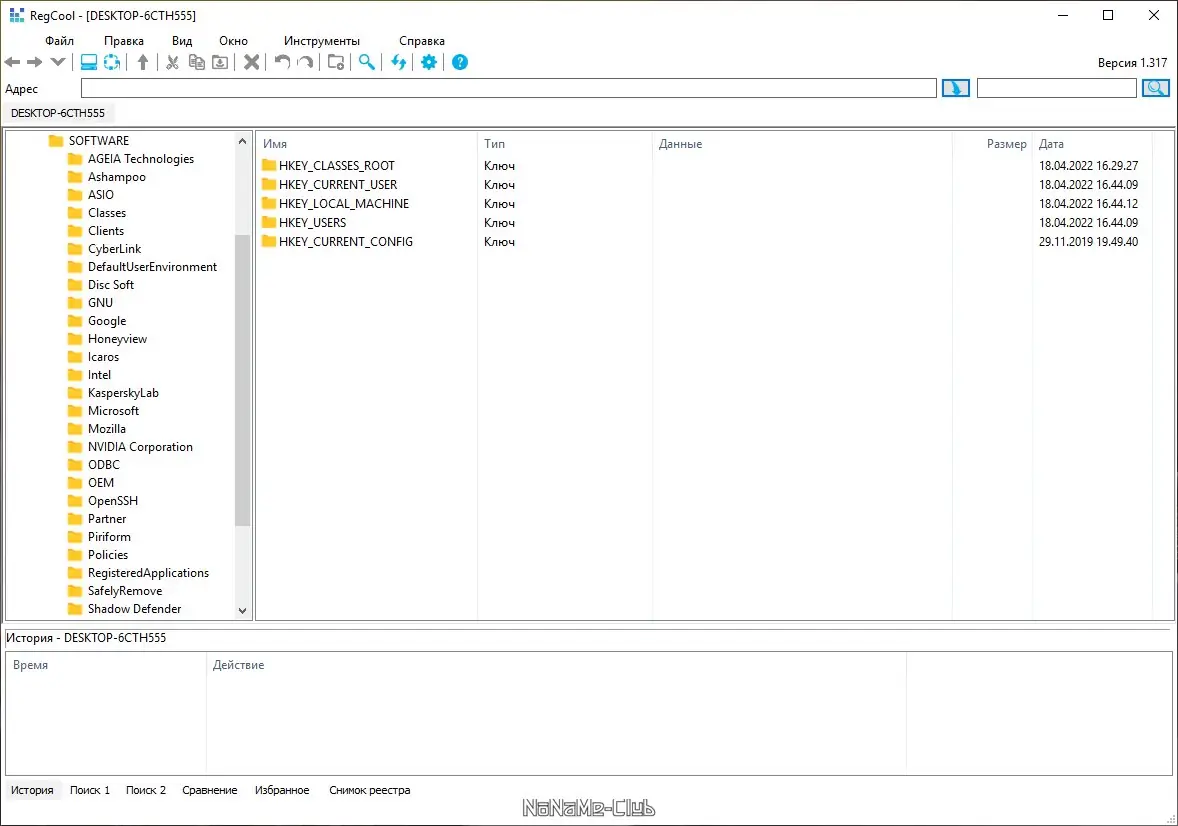The width and height of the screenshot is (1178, 826).
Task: Switch to the История tab
Action: (32, 790)
